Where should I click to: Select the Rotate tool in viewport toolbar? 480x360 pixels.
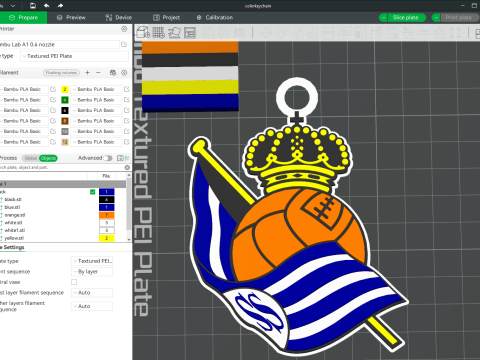[x=281, y=33]
